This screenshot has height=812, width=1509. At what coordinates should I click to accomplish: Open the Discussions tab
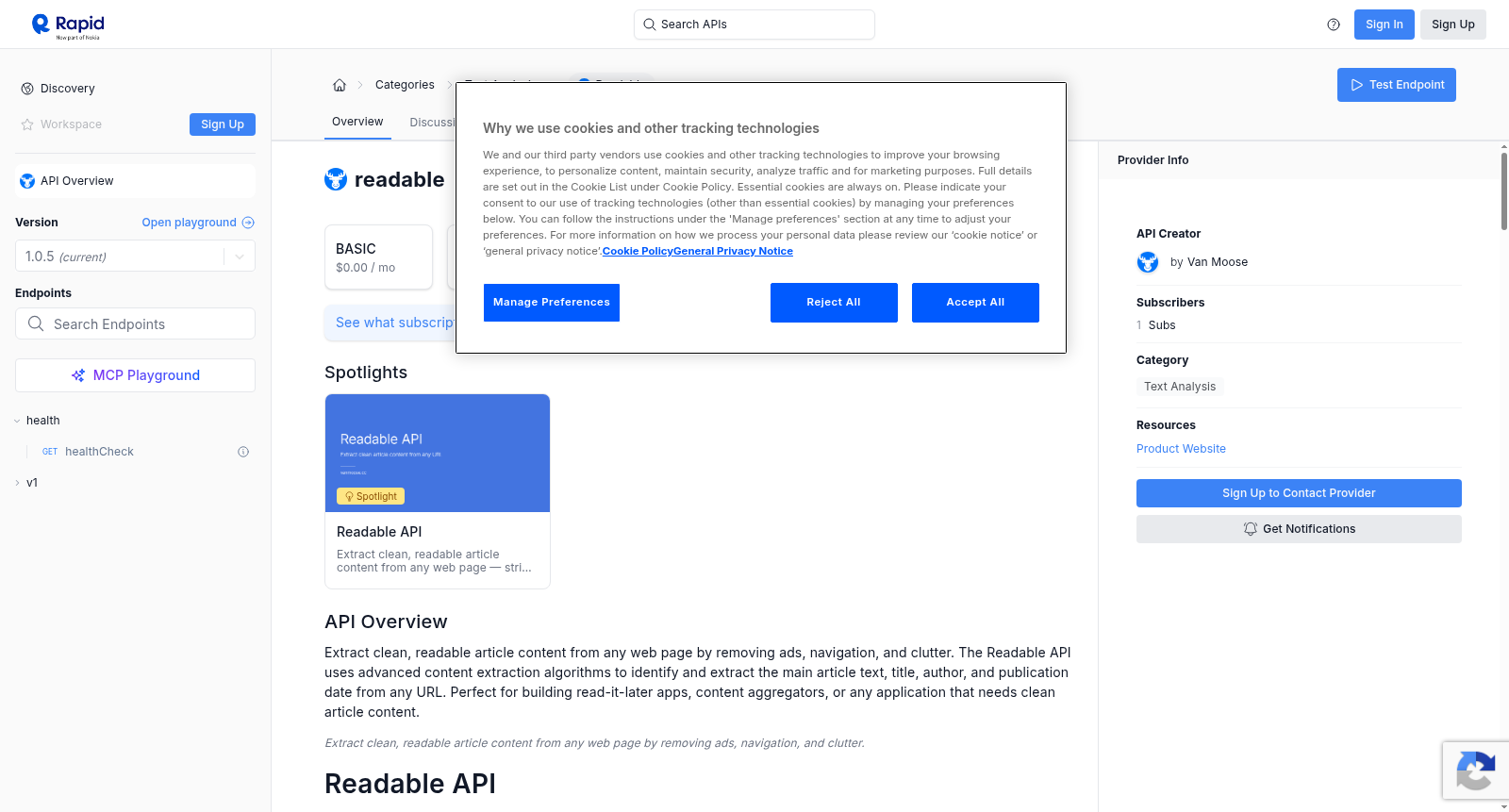click(x=433, y=123)
